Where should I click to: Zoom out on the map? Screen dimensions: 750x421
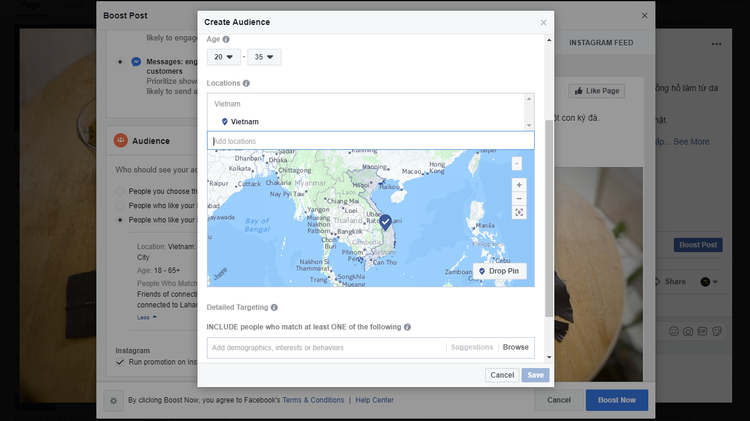click(x=519, y=199)
